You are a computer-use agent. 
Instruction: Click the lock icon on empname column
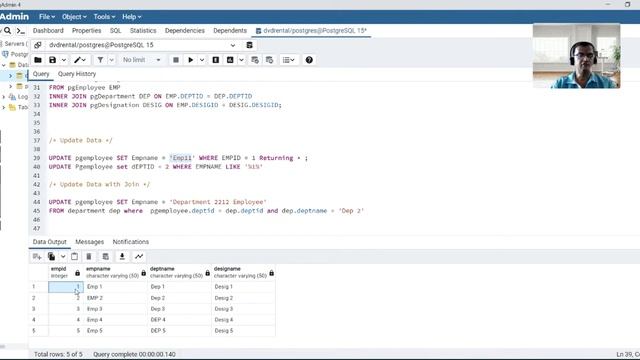(x=143, y=273)
